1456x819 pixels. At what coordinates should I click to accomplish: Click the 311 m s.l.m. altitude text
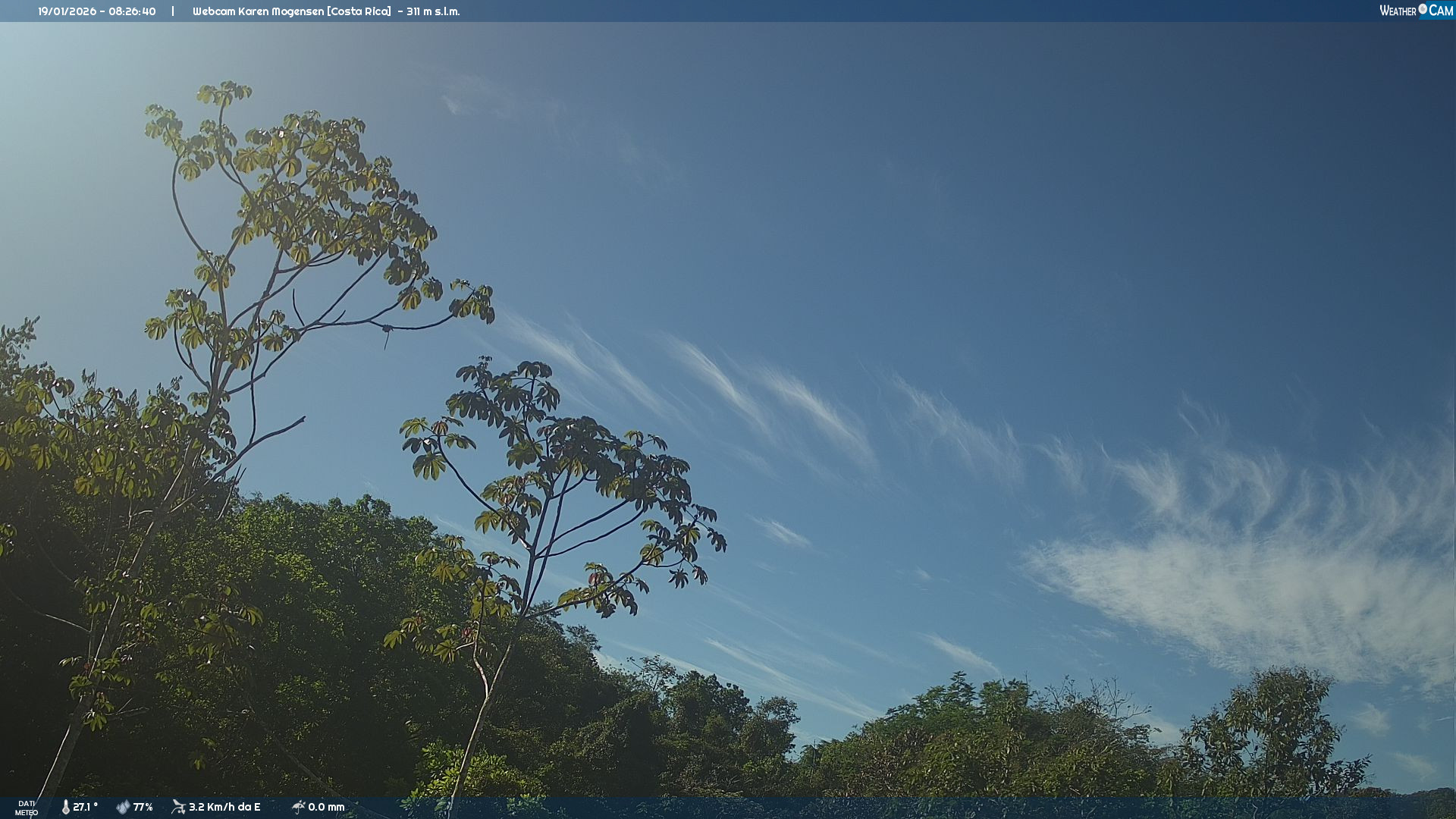click(433, 11)
